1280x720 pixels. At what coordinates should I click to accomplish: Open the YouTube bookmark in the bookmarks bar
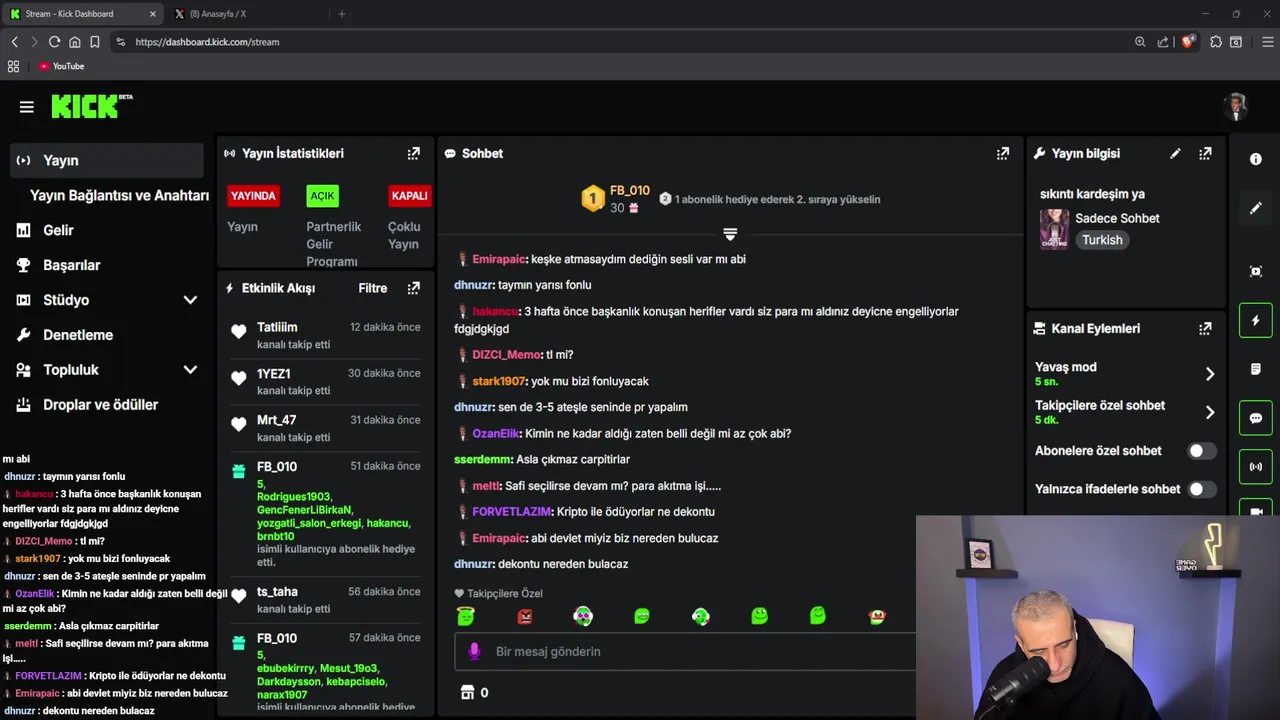(x=61, y=66)
